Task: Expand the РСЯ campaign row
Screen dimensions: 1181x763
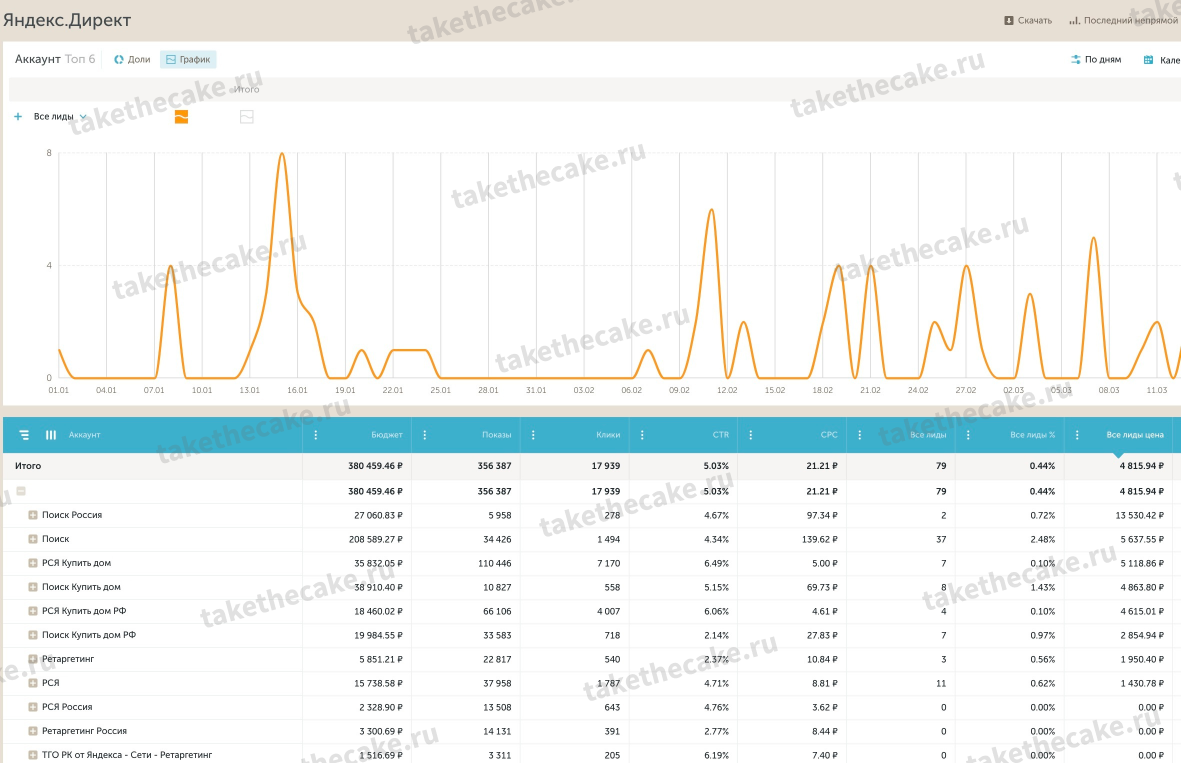Action: [x=33, y=683]
